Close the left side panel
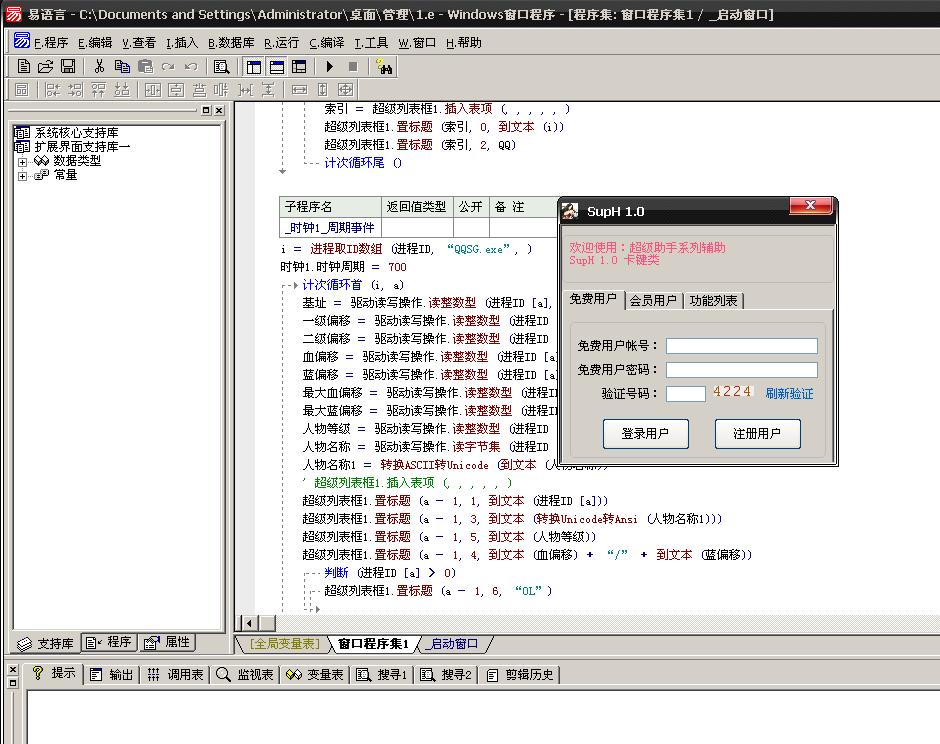The height and width of the screenshot is (744, 940). (x=219, y=110)
